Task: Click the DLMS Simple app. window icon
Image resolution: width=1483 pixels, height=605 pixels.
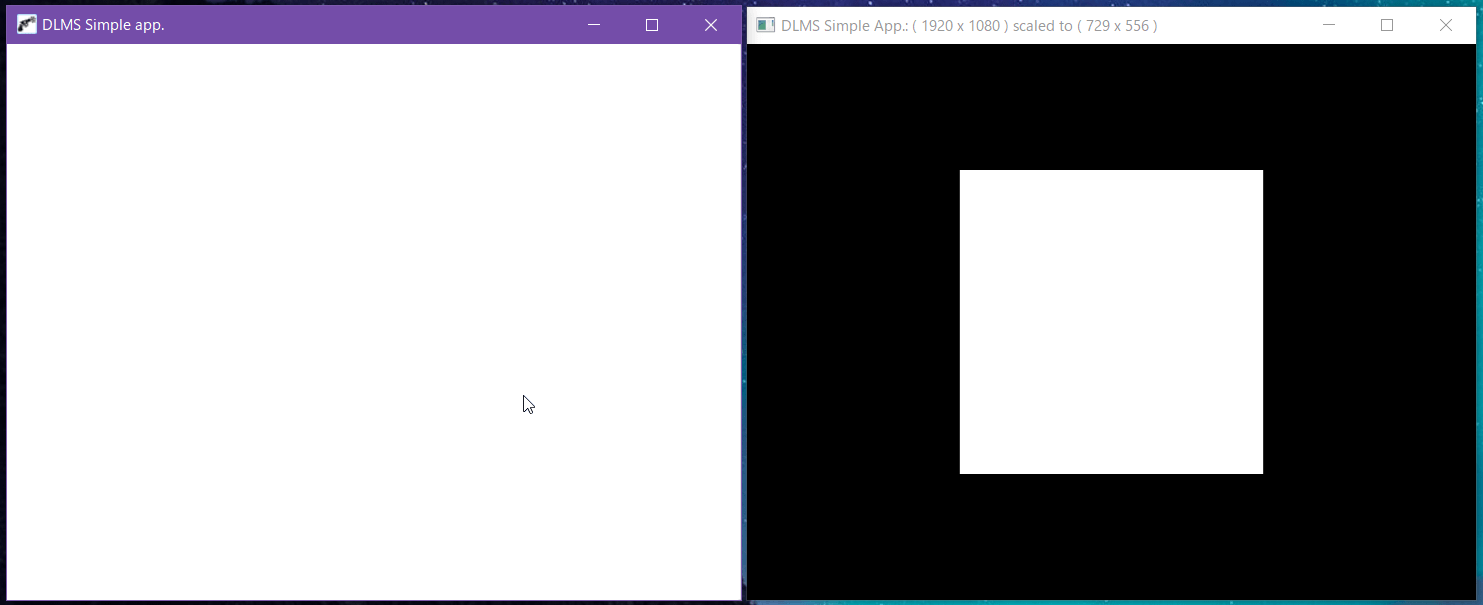Action: 26,25
